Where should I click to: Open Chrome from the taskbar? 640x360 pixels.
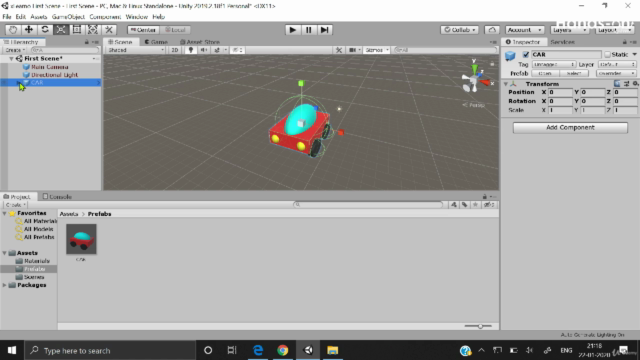[x=282, y=350]
